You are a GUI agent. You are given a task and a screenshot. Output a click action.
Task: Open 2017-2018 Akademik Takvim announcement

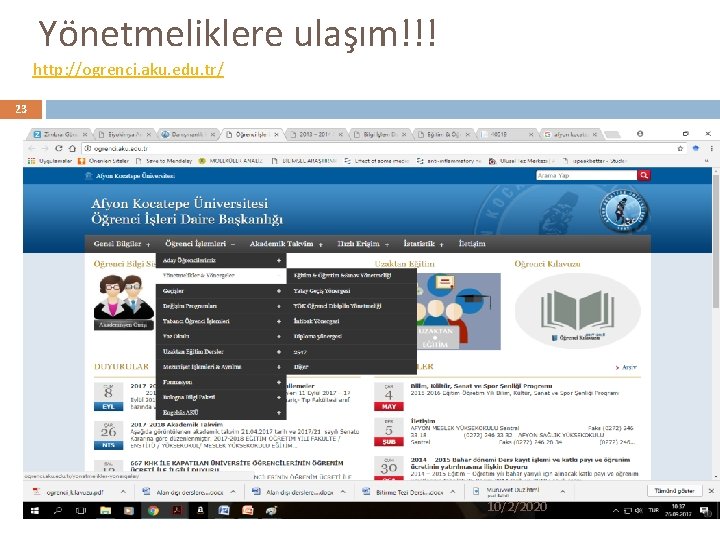coord(177,424)
